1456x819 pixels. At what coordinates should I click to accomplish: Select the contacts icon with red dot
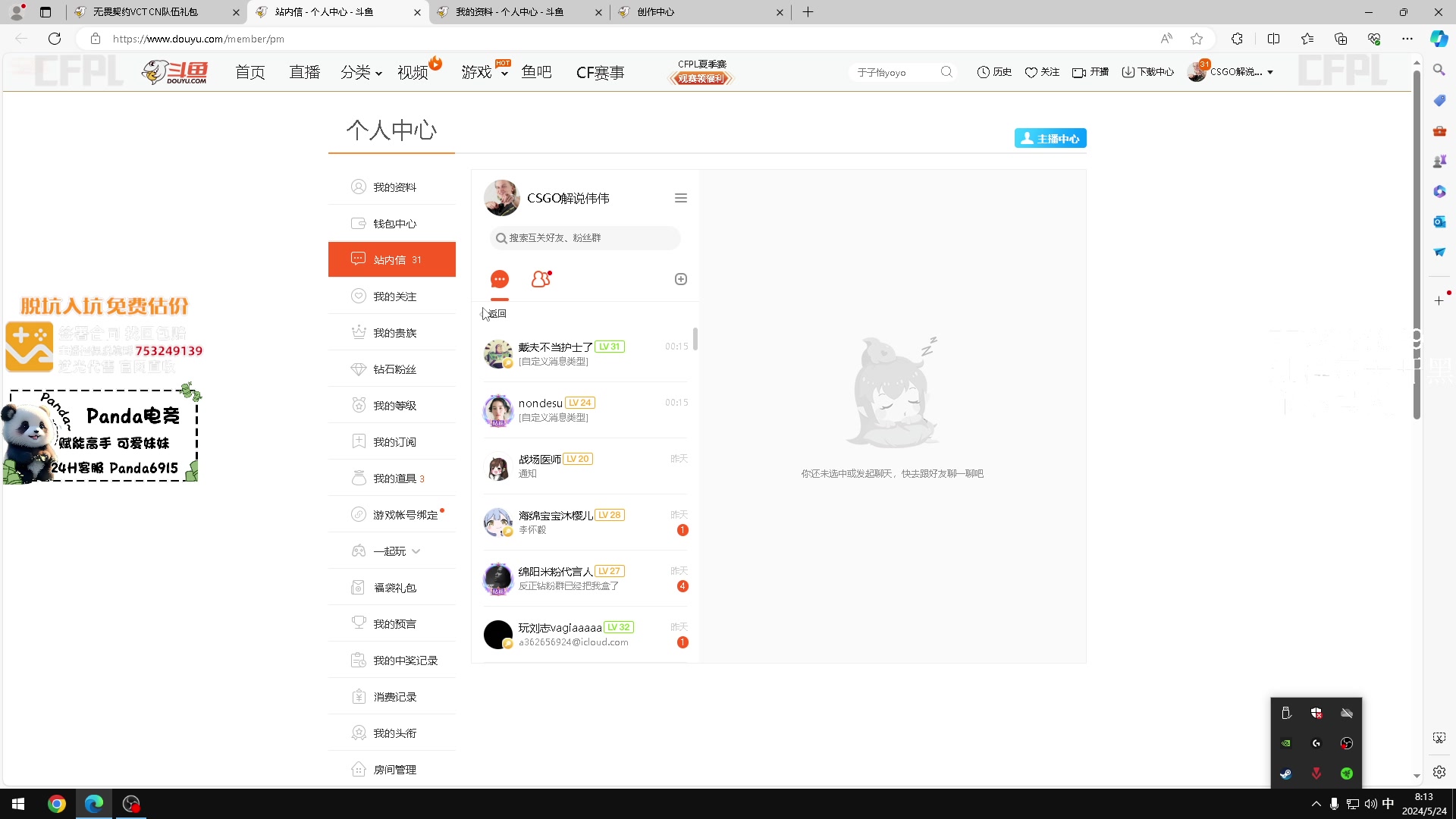click(x=541, y=279)
